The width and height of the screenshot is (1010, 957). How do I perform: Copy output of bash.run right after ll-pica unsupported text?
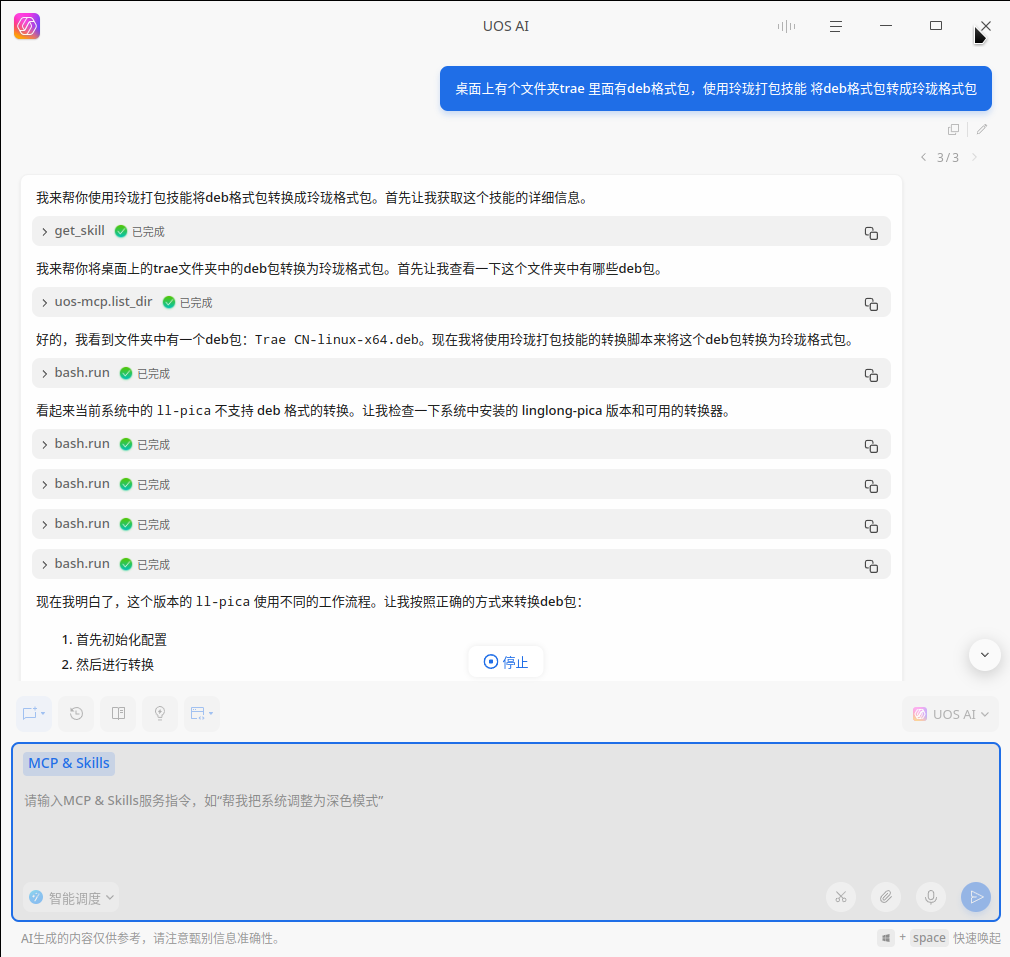[871, 446]
